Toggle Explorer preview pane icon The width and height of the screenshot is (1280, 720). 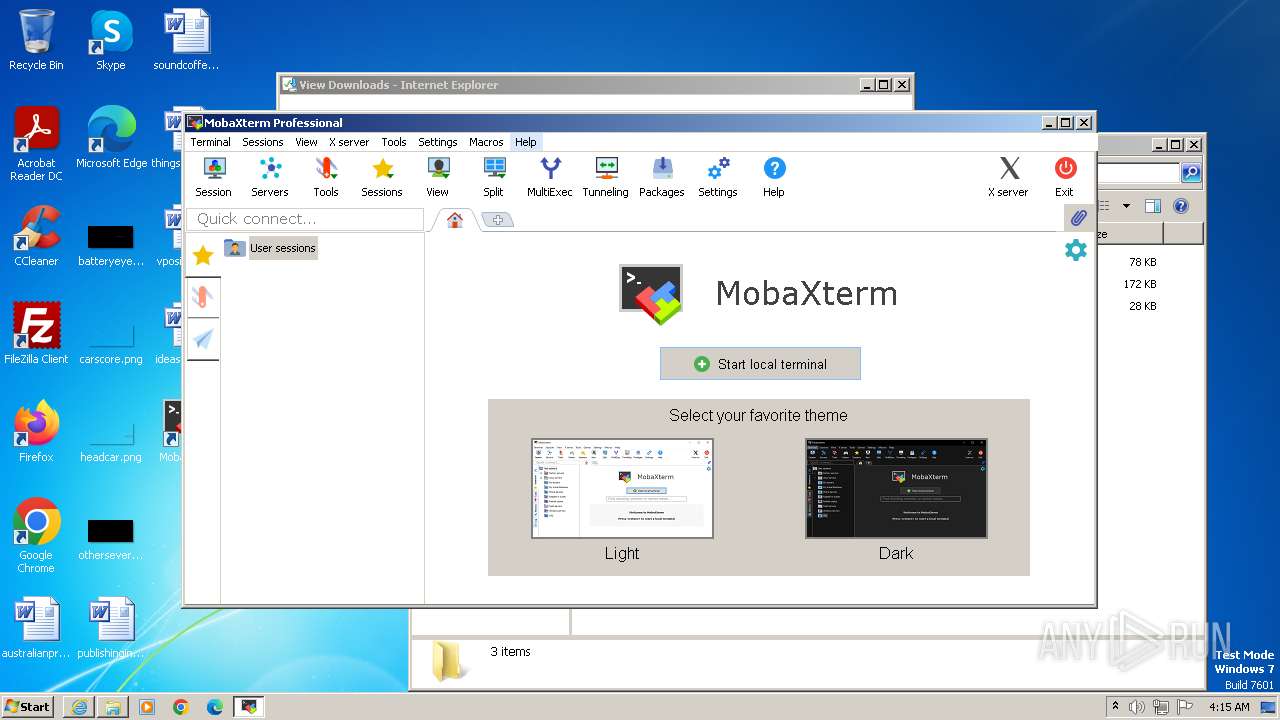pos(1152,206)
